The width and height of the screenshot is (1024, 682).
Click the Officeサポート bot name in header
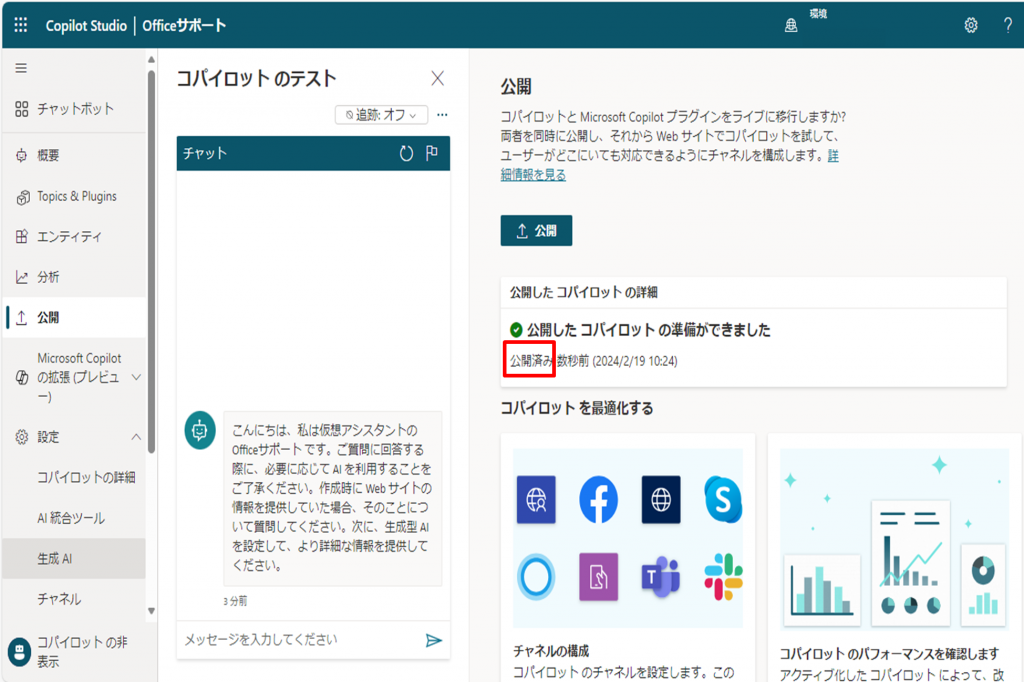pyautogui.click(x=184, y=25)
